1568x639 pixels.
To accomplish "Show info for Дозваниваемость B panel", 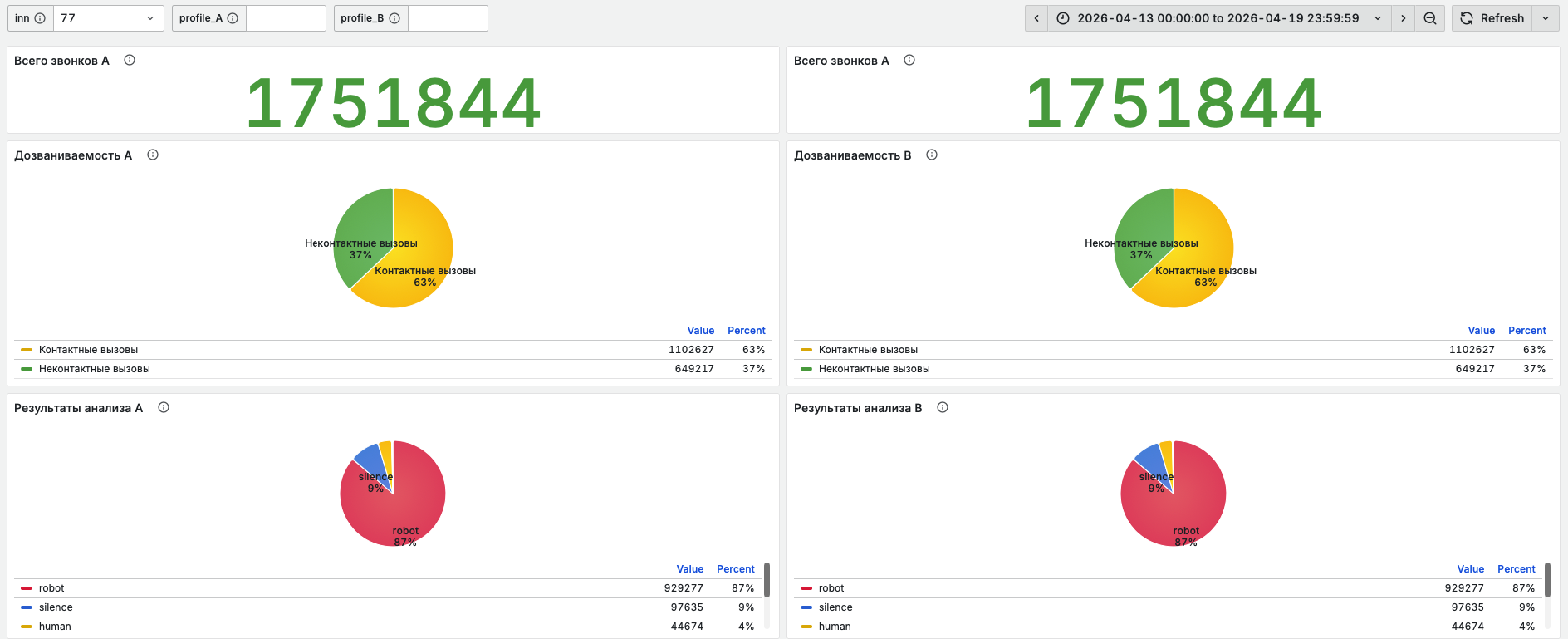I will coord(932,155).
